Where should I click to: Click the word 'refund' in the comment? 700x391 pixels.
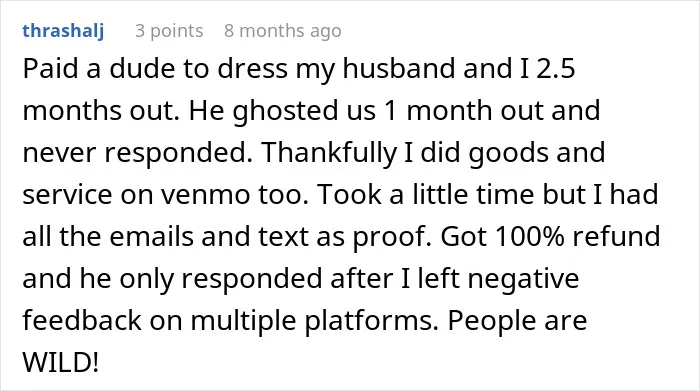tap(616, 237)
